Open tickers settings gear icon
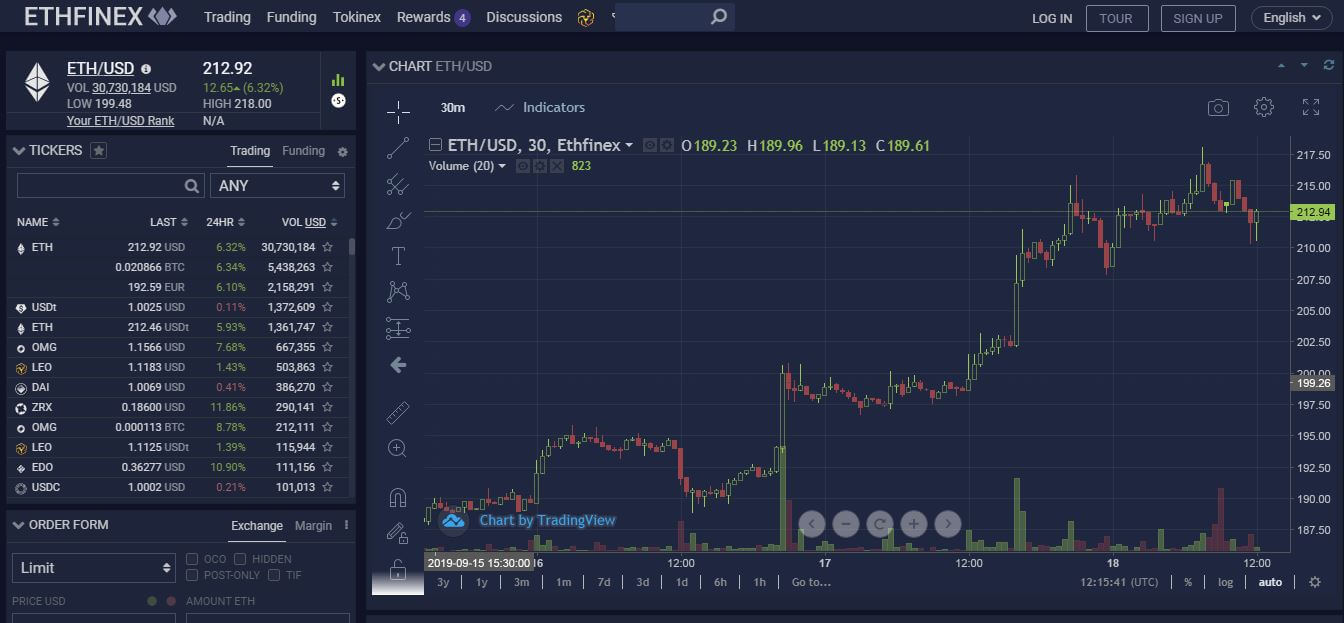 click(343, 152)
